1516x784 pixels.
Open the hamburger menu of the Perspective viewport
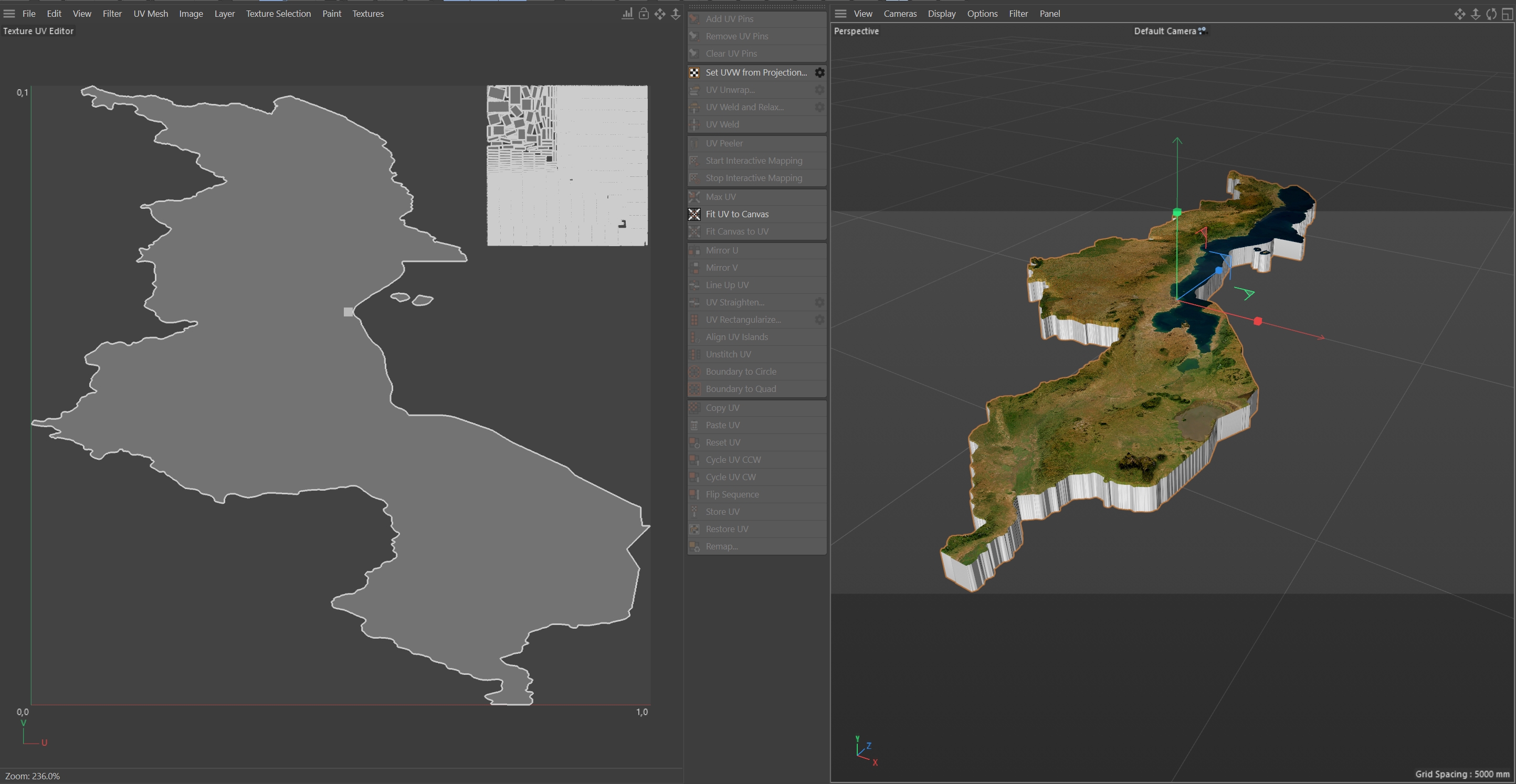[840, 14]
